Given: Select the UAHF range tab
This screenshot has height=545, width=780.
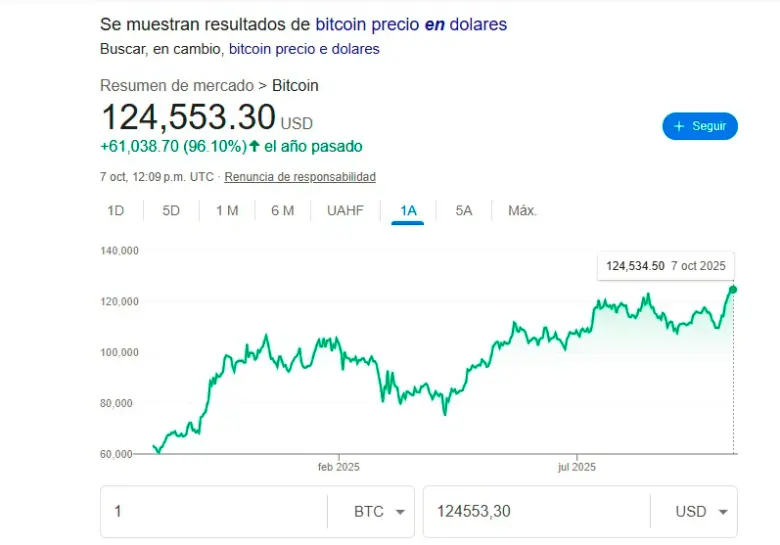Looking at the screenshot, I should pos(345,211).
